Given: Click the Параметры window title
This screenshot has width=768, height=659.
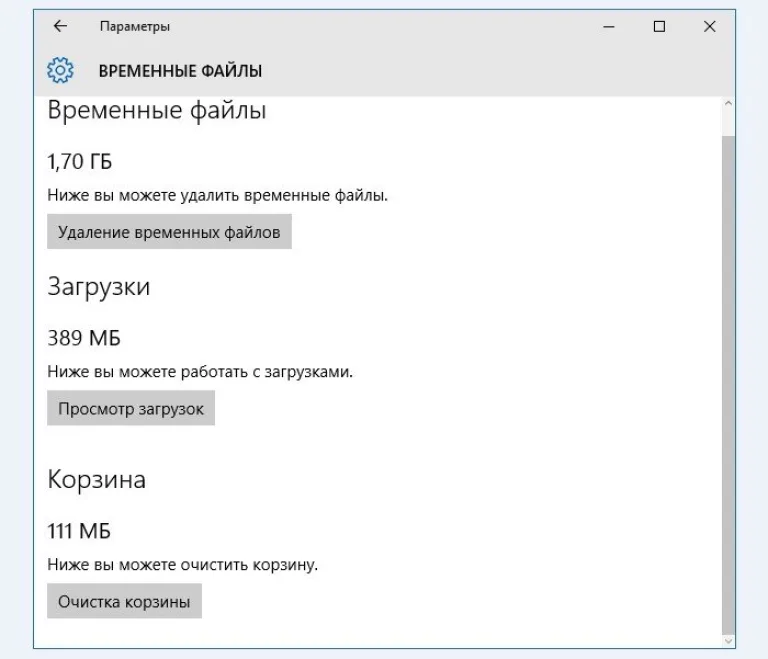Looking at the screenshot, I should (135, 26).
